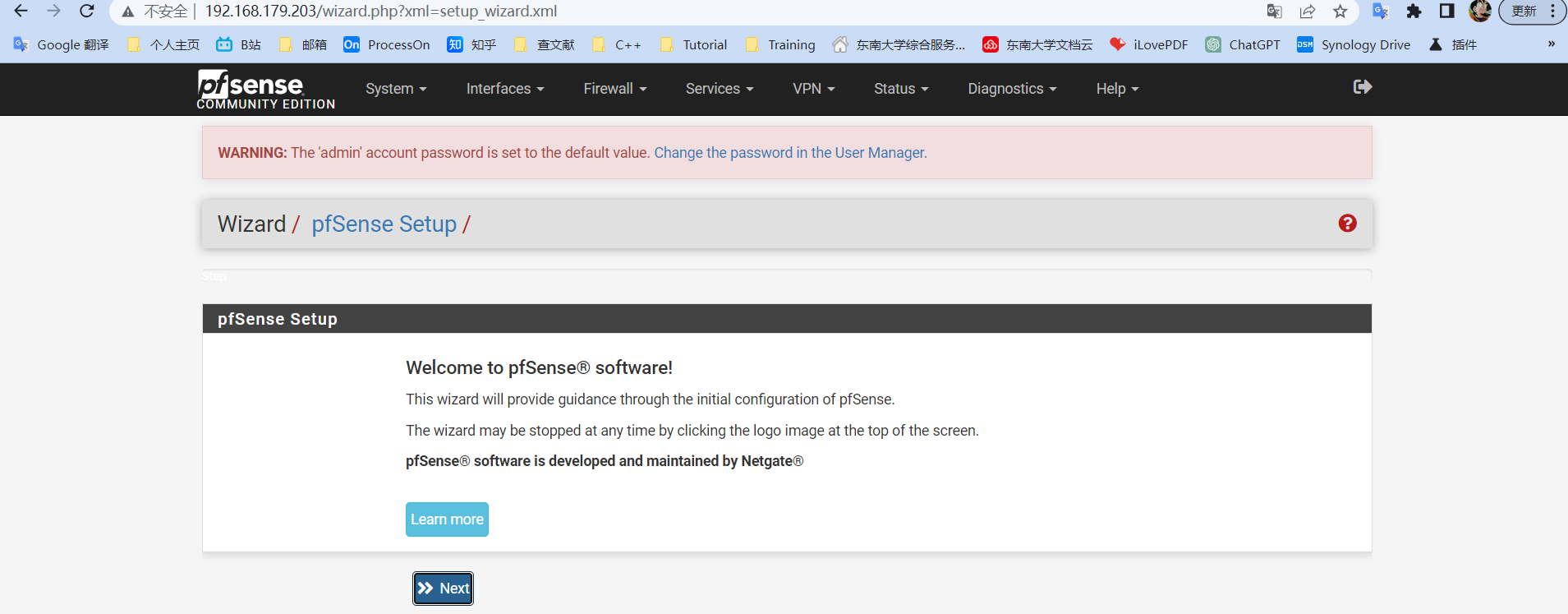This screenshot has height=614, width=1568.
Task: Click the not-secure warning triangle icon
Action: click(x=127, y=12)
